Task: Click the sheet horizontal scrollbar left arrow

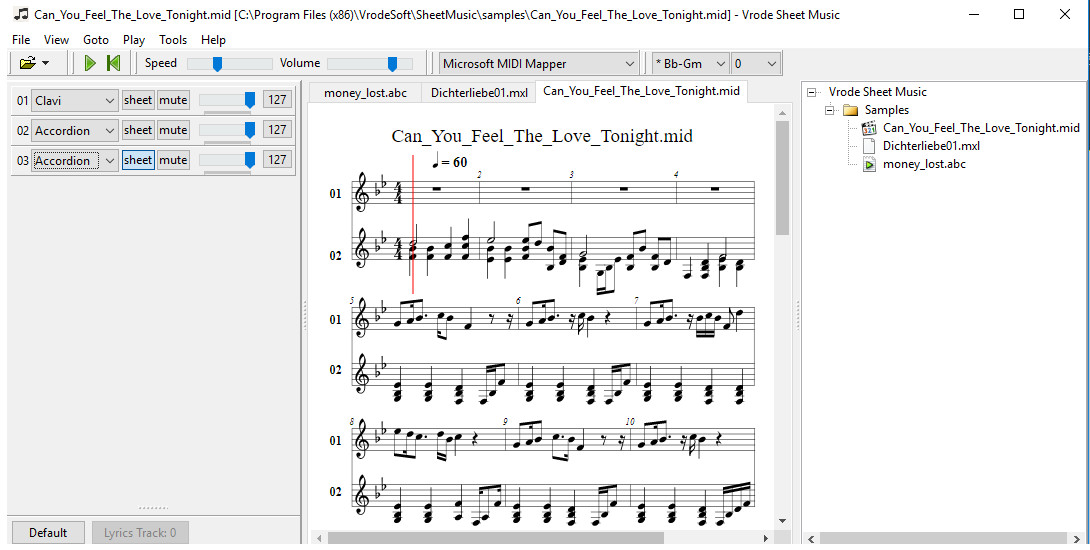Action: pos(319,538)
